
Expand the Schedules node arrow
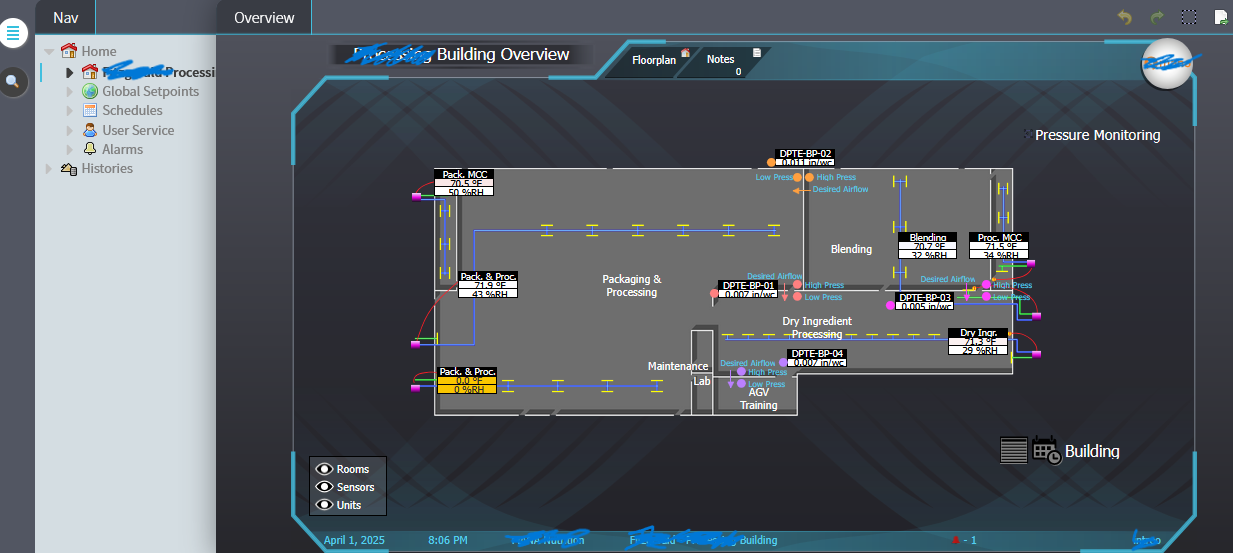[x=70, y=110]
